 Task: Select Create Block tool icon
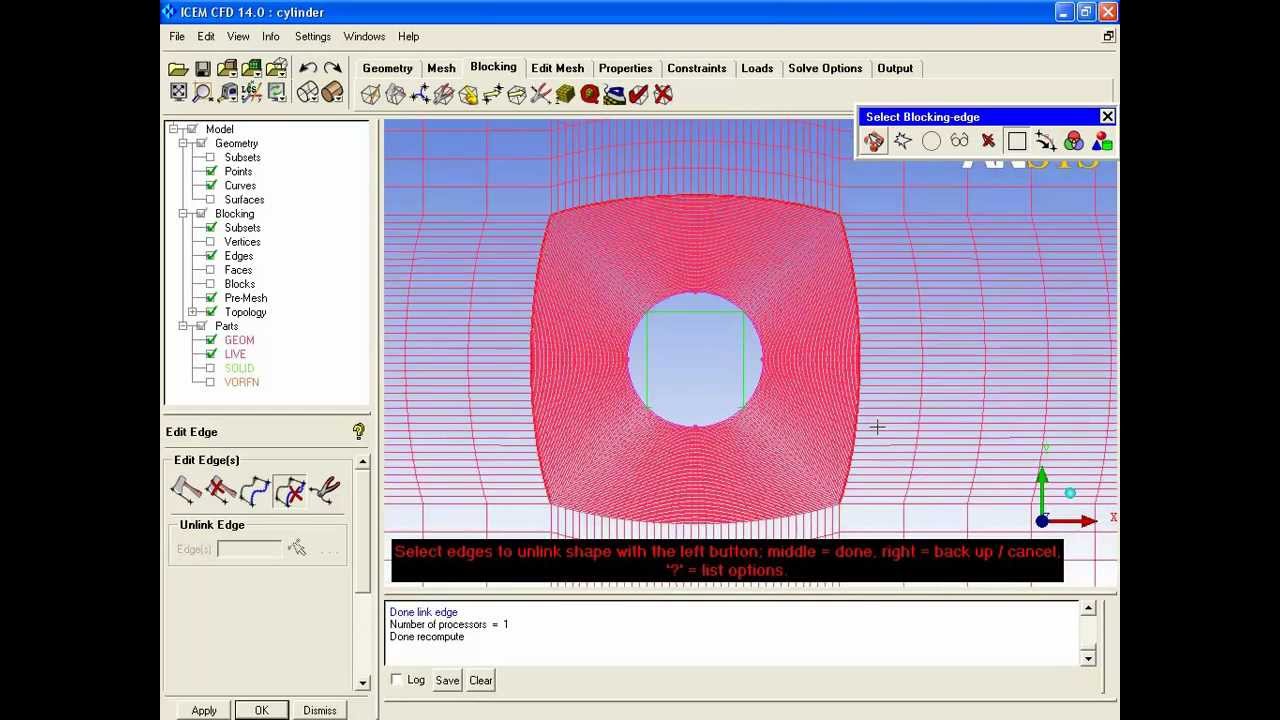(371, 95)
